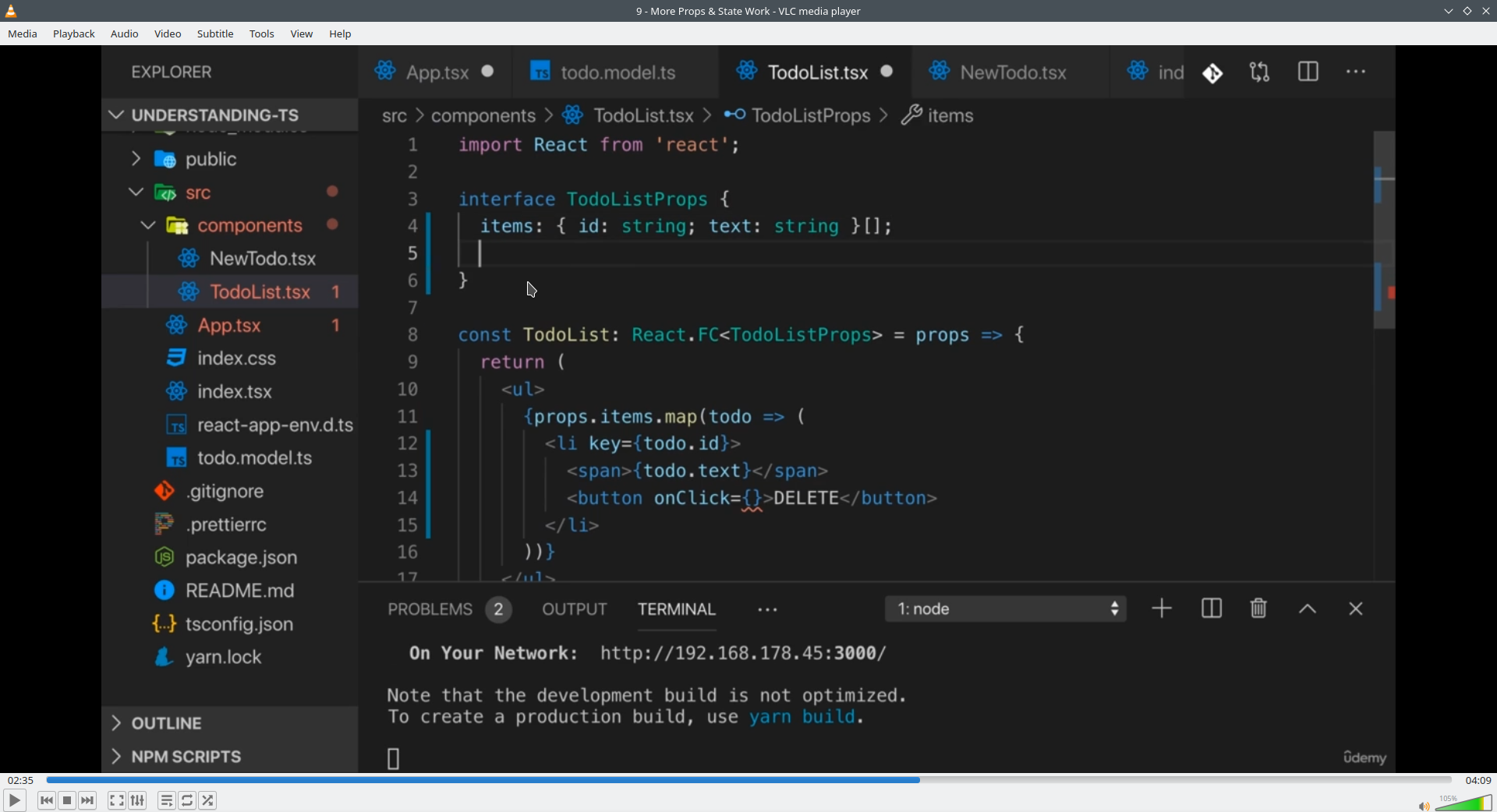Click the VLC Play button
Screen dimensions: 1497x812
[14, 800]
